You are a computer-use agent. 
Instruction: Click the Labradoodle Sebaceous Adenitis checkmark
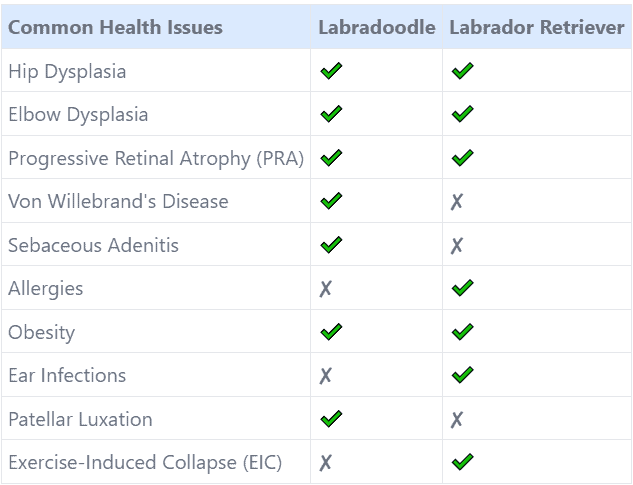click(x=331, y=245)
